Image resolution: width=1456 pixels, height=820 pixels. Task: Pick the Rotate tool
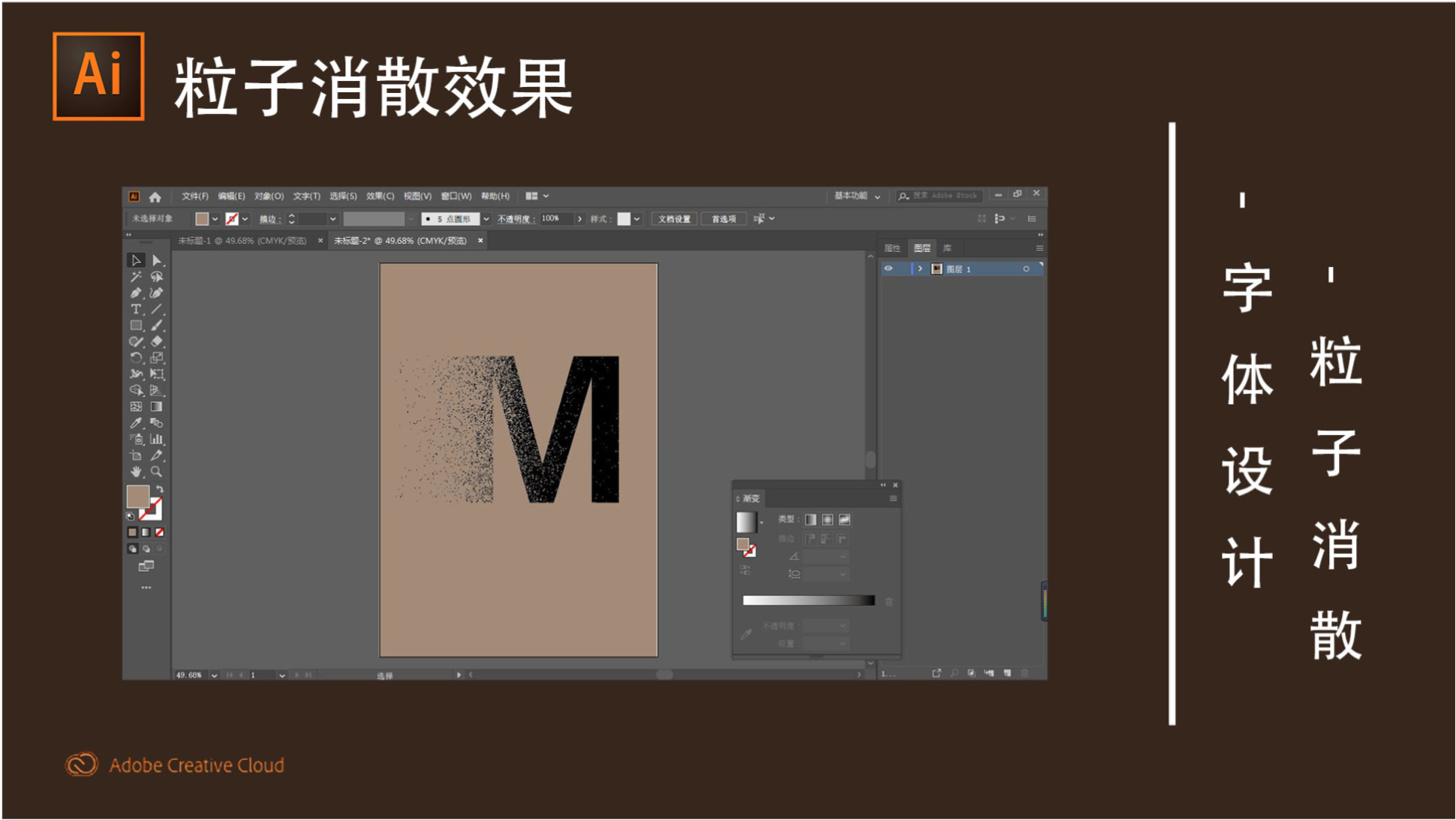click(135, 358)
